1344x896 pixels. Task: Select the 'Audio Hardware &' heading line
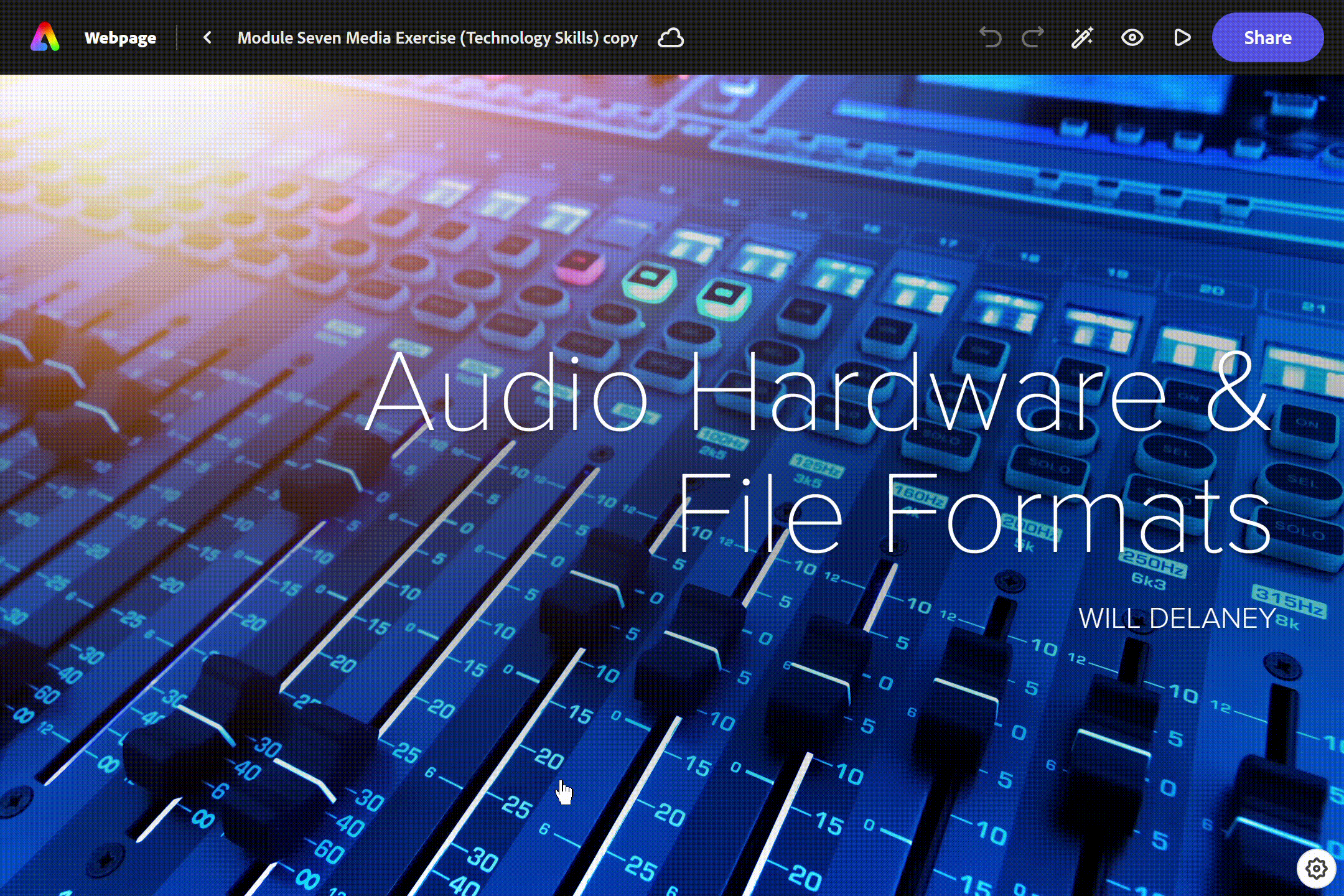pos(818,391)
